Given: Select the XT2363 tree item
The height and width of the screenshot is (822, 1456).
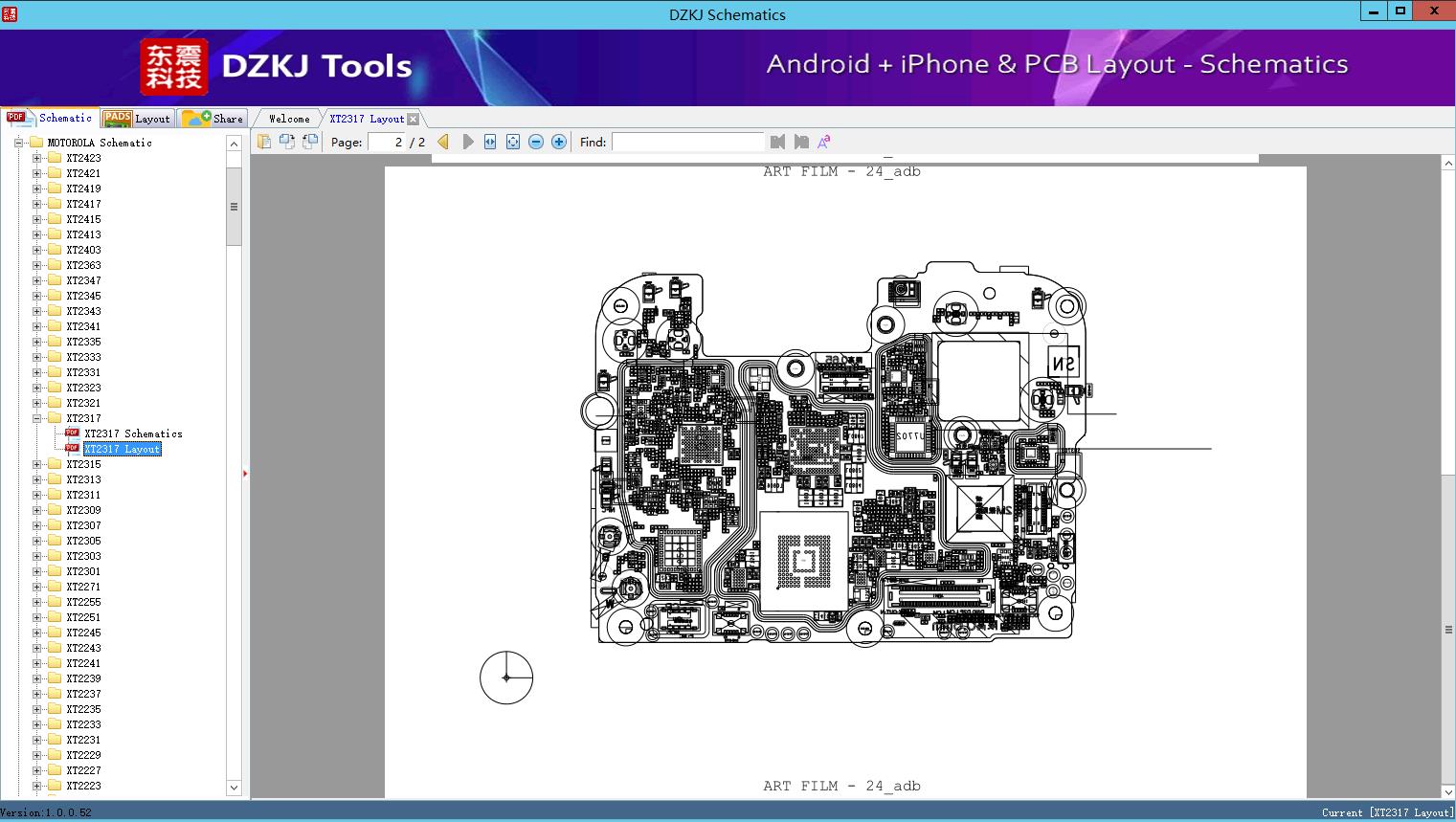Looking at the screenshot, I should click(x=83, y=265).
